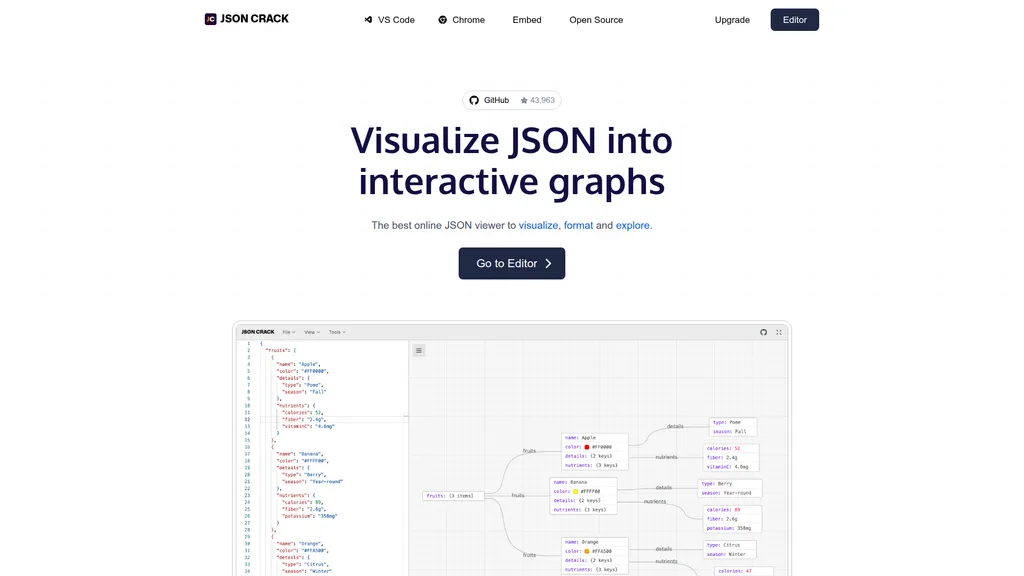
Task: Open the GitHub badge with 43,963 stars
Action: point(511,100)
